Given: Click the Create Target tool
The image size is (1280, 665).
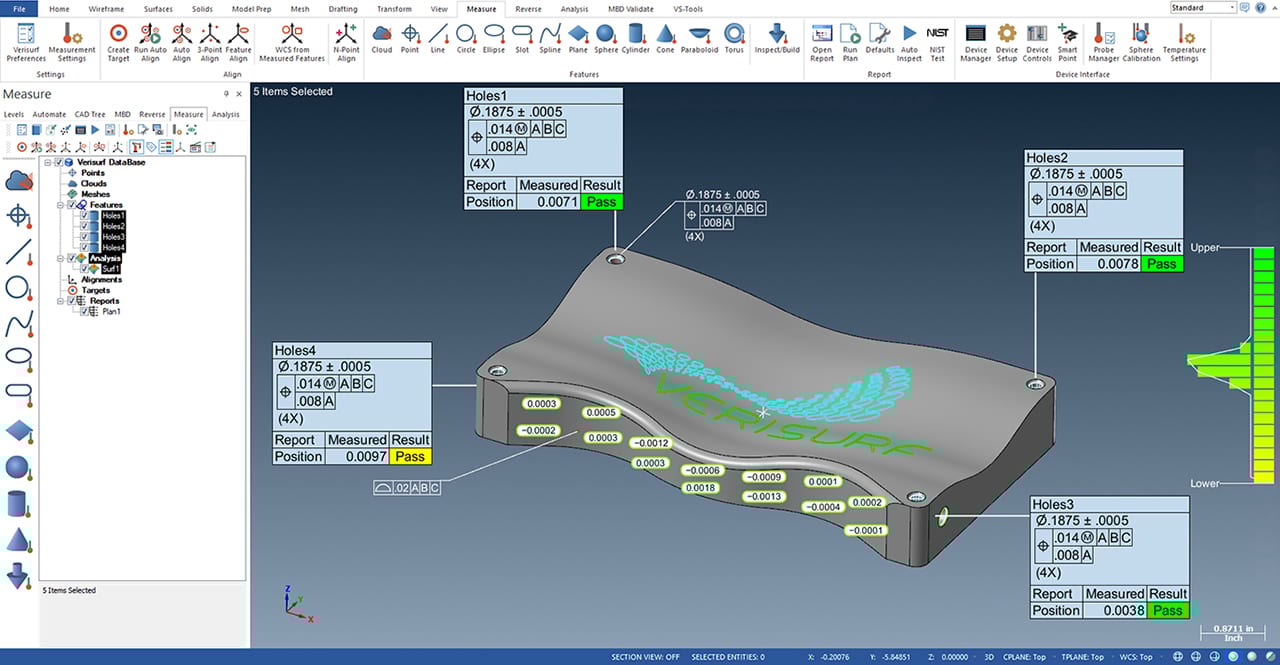Looking at the screenshot, I should 118,43.
